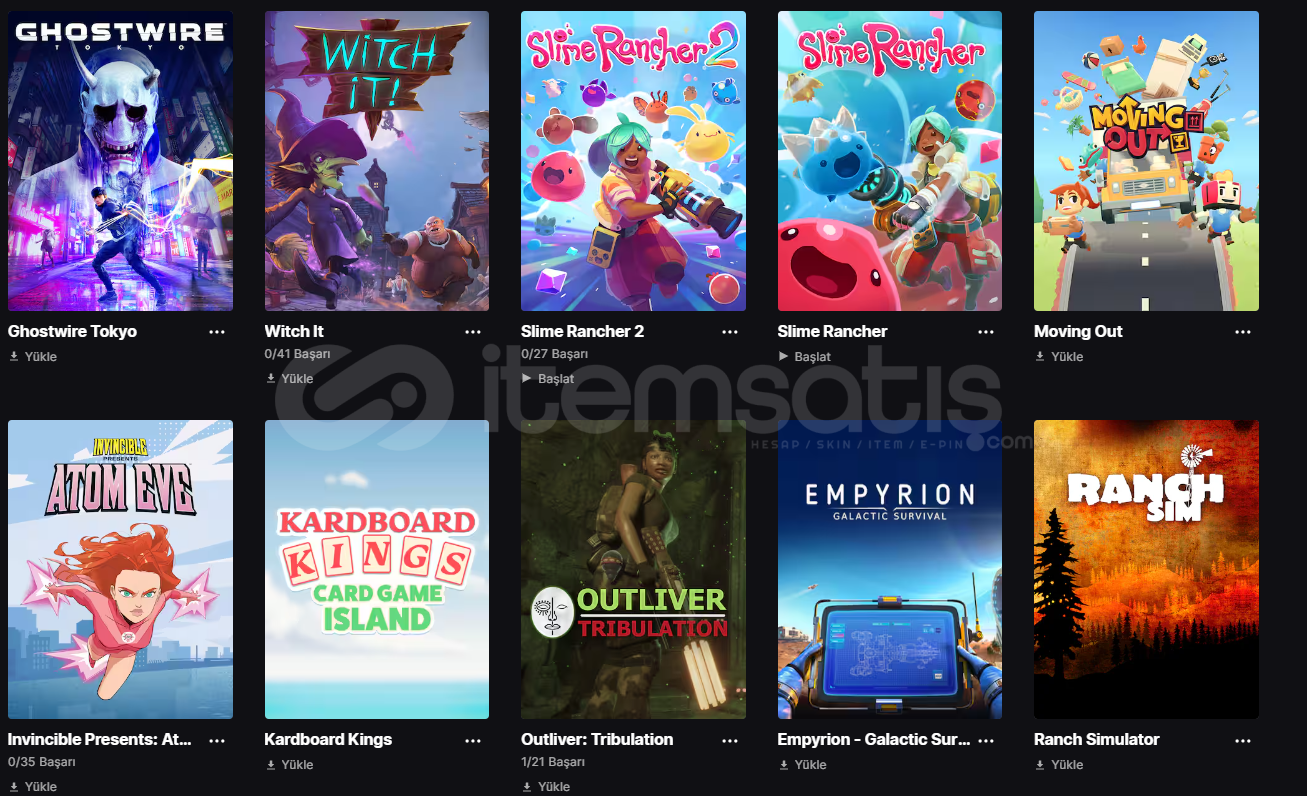This screenshot has height=796, width=1307.
Task: Open the three-dot menu for Moving Out
Action: (1243, 332)
